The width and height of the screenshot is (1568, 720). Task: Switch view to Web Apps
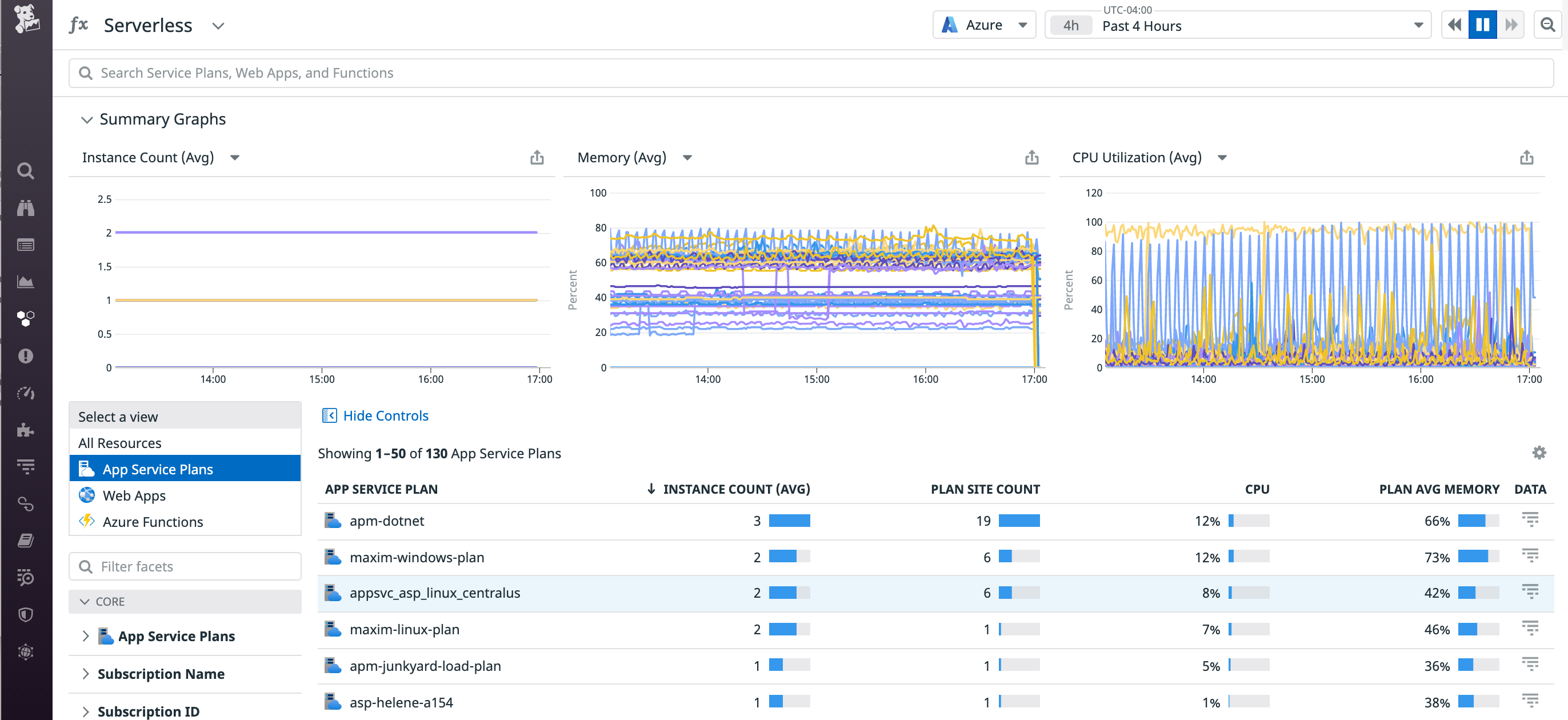pyautogui.click(x=134, y=495)
